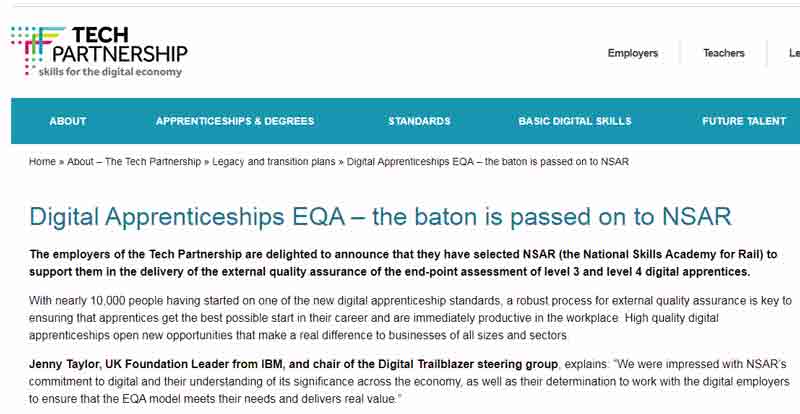Click the quote about the EQA model
This screenshot has width=800, height=414.
(x=409, y=381)
